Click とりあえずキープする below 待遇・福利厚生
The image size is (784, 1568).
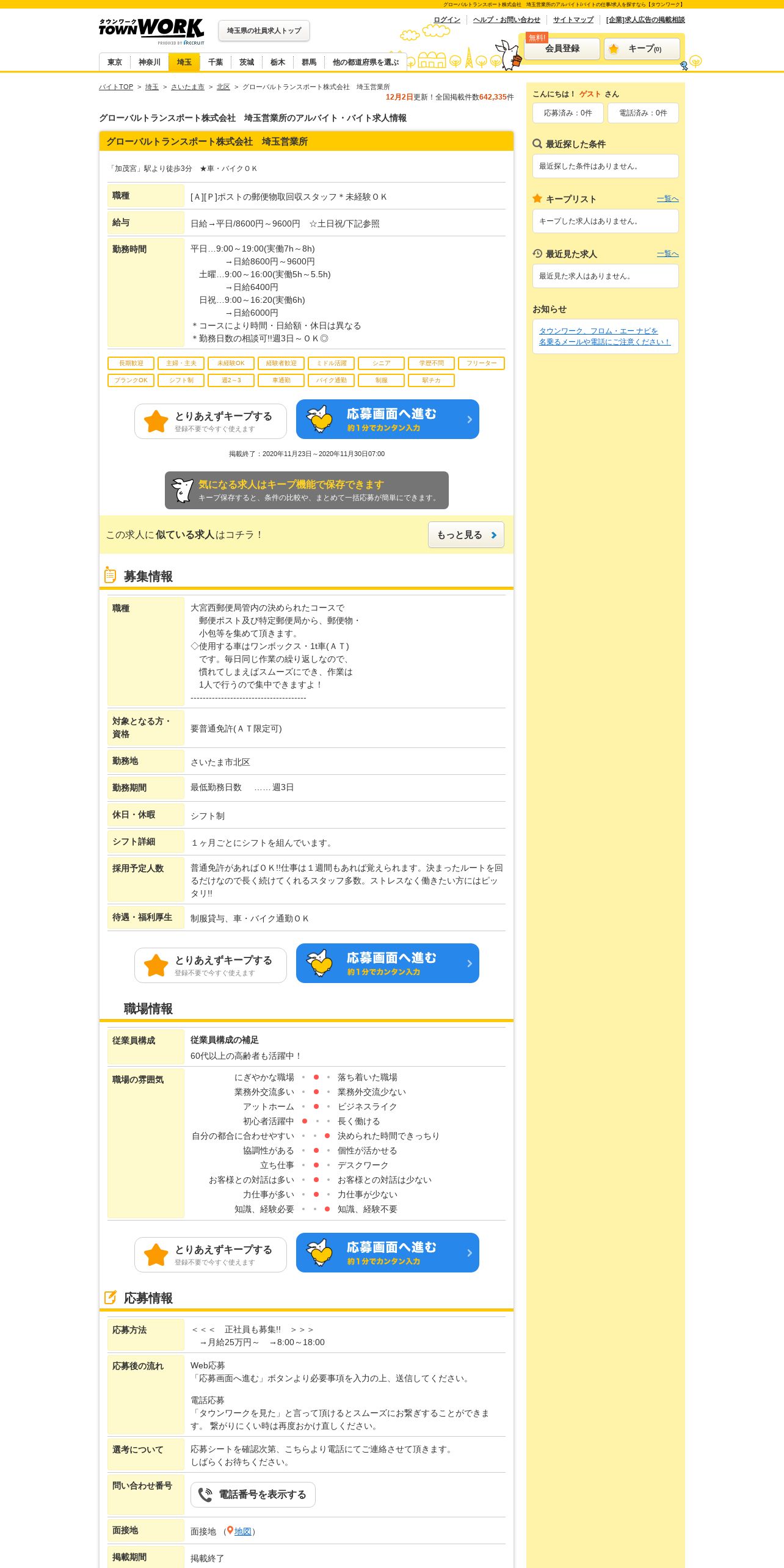tap(211, 965)
